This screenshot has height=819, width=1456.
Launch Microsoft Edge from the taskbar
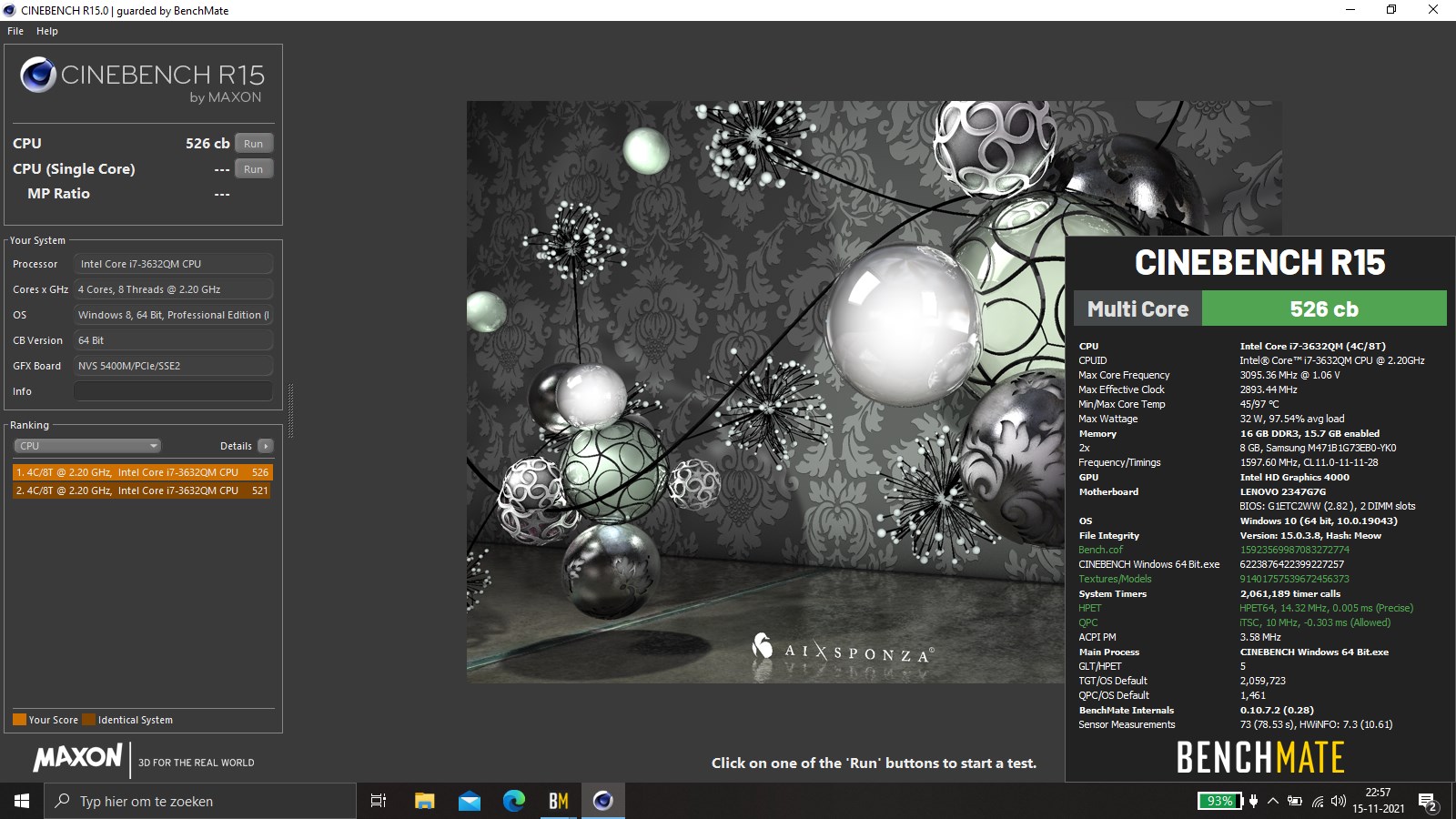click(514, 801)
